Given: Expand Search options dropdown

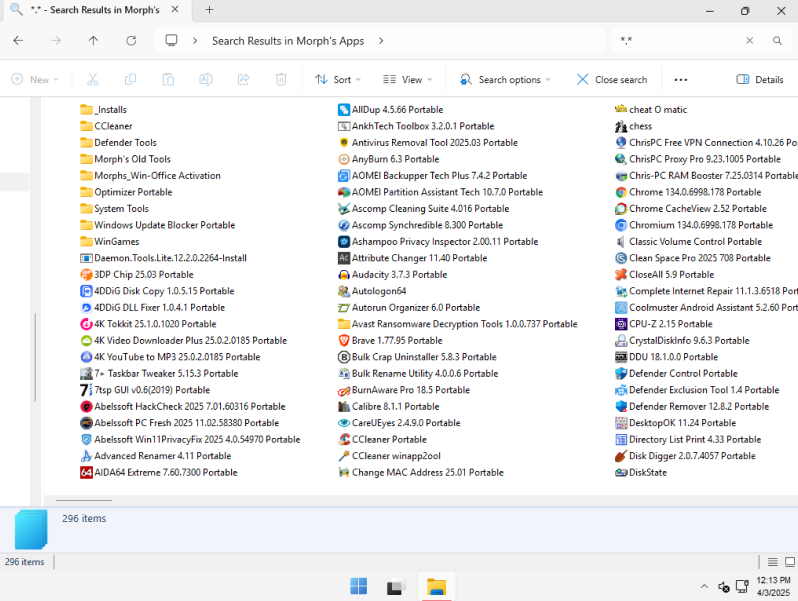Looking at the screenshot, I should (x=505, y=79).
